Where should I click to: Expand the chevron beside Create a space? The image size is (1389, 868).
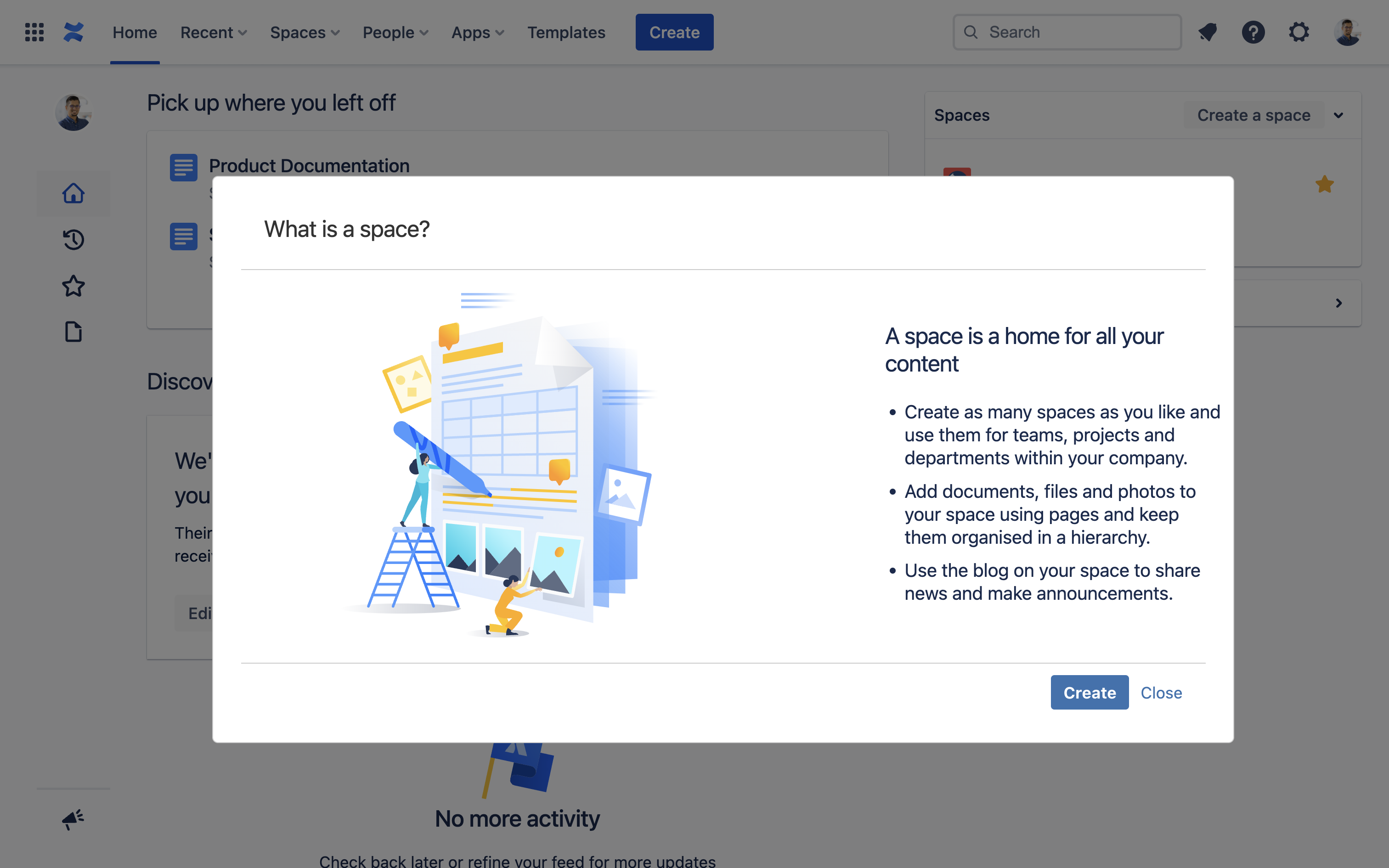coord(1338,115)
